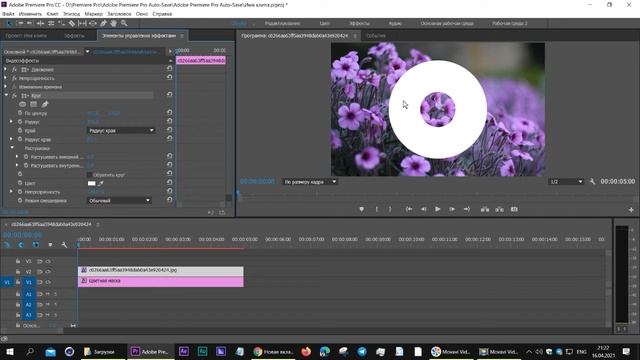Click pen mask tool under Круг effect
This screenshot has width=640, height=360.
coord(45,104)
